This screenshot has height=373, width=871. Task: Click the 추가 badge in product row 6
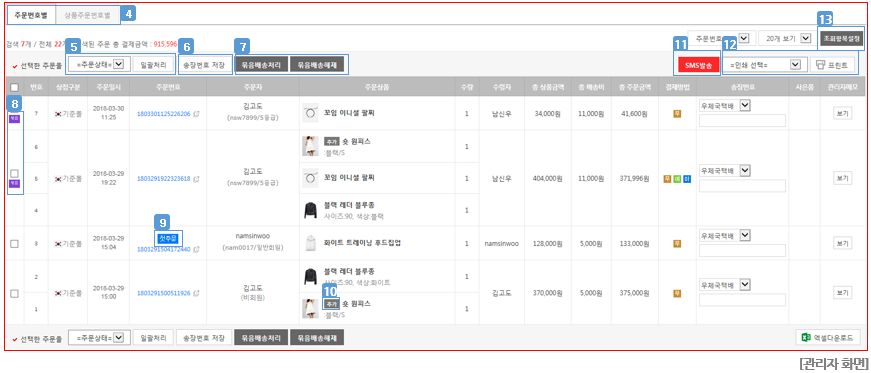(331, 142)
